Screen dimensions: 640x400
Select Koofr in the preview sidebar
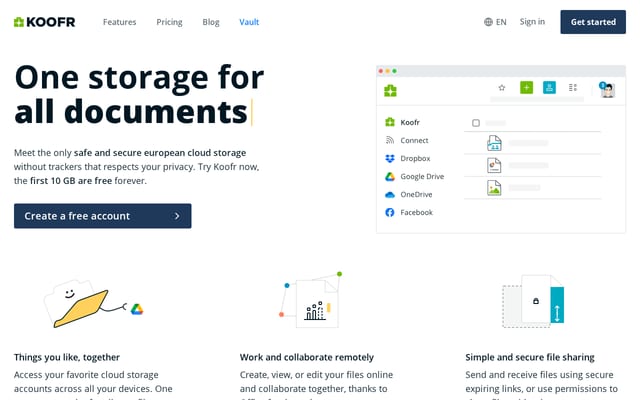(x=410, y=122)
